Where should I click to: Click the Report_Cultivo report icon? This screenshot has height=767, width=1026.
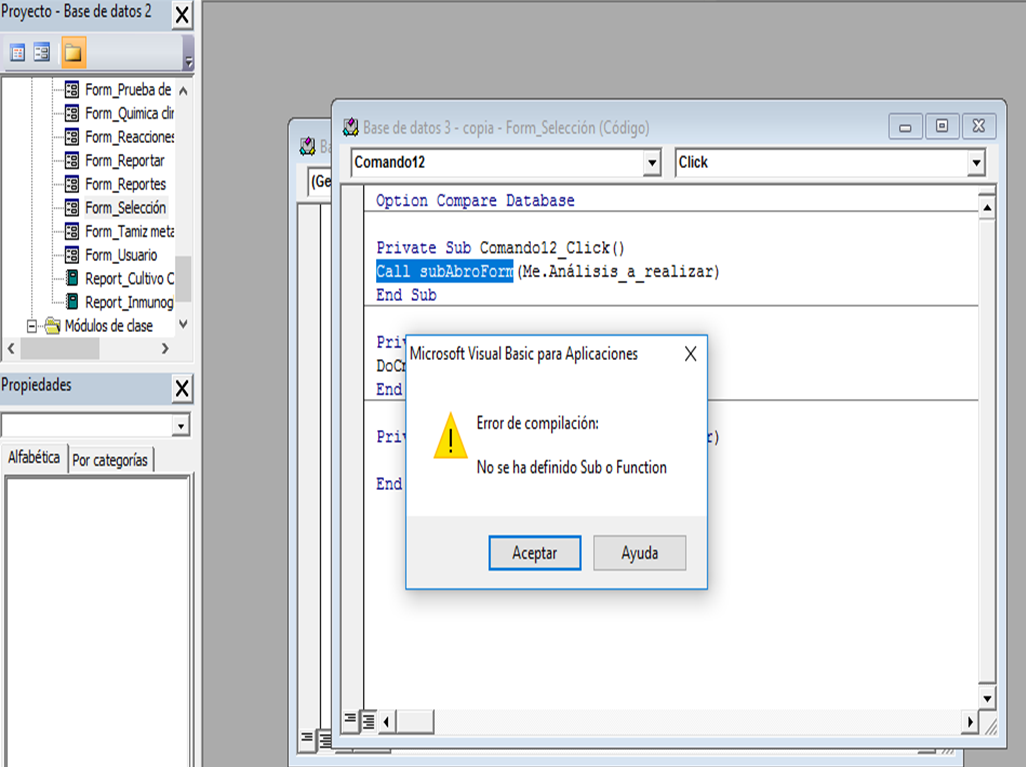[72, 278]
